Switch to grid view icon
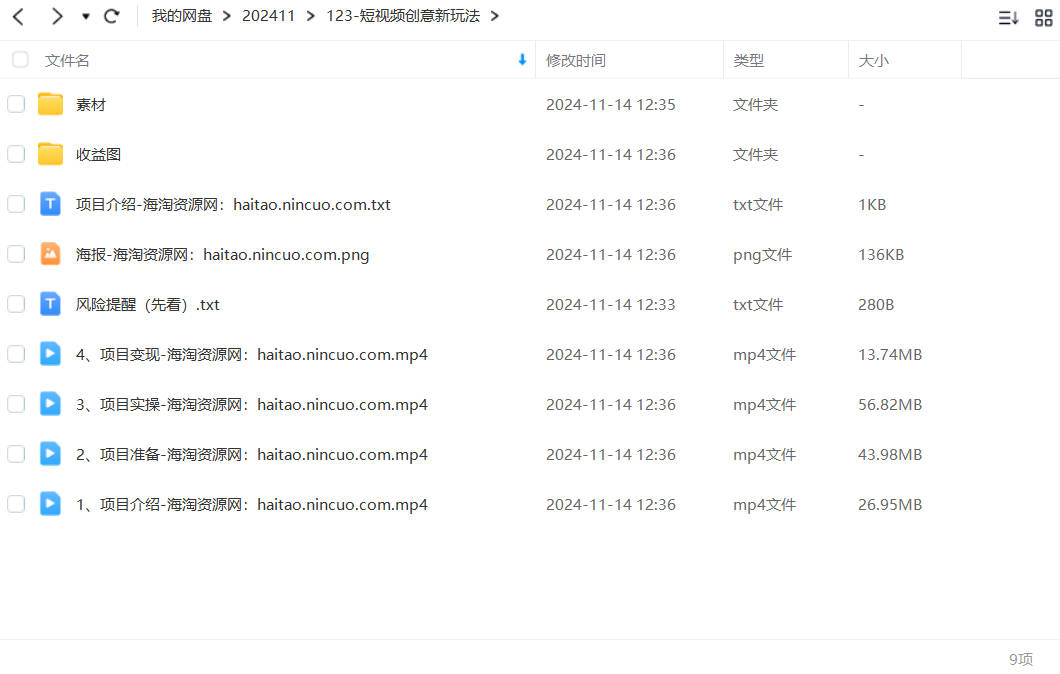Image resolution: width=1060 pixels, height=674 pixels. (1044, 18)
